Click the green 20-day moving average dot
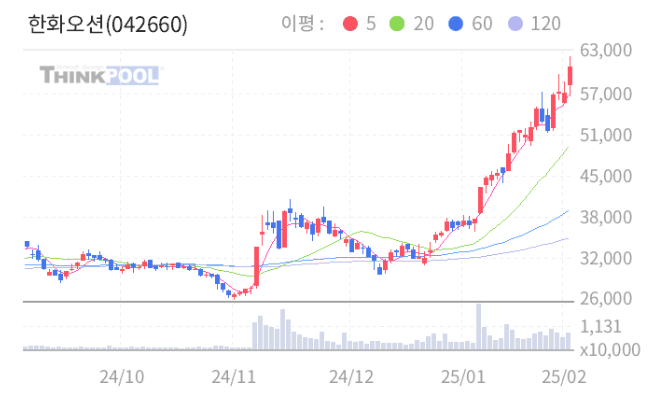This screenshot has width=655, height=399. click(397, 24)
